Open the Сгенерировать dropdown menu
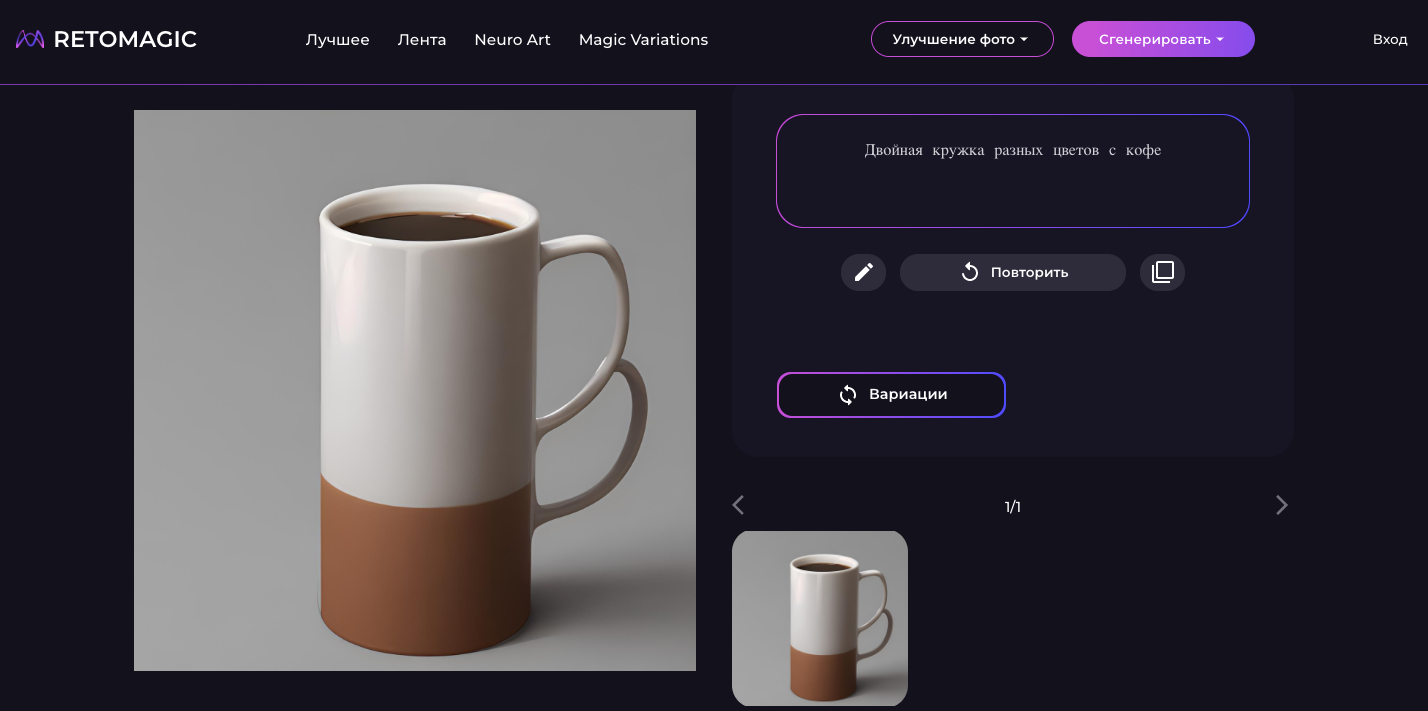Image resolution: width=1428 pixels, height=711 pixels. tap(1163, 39)
